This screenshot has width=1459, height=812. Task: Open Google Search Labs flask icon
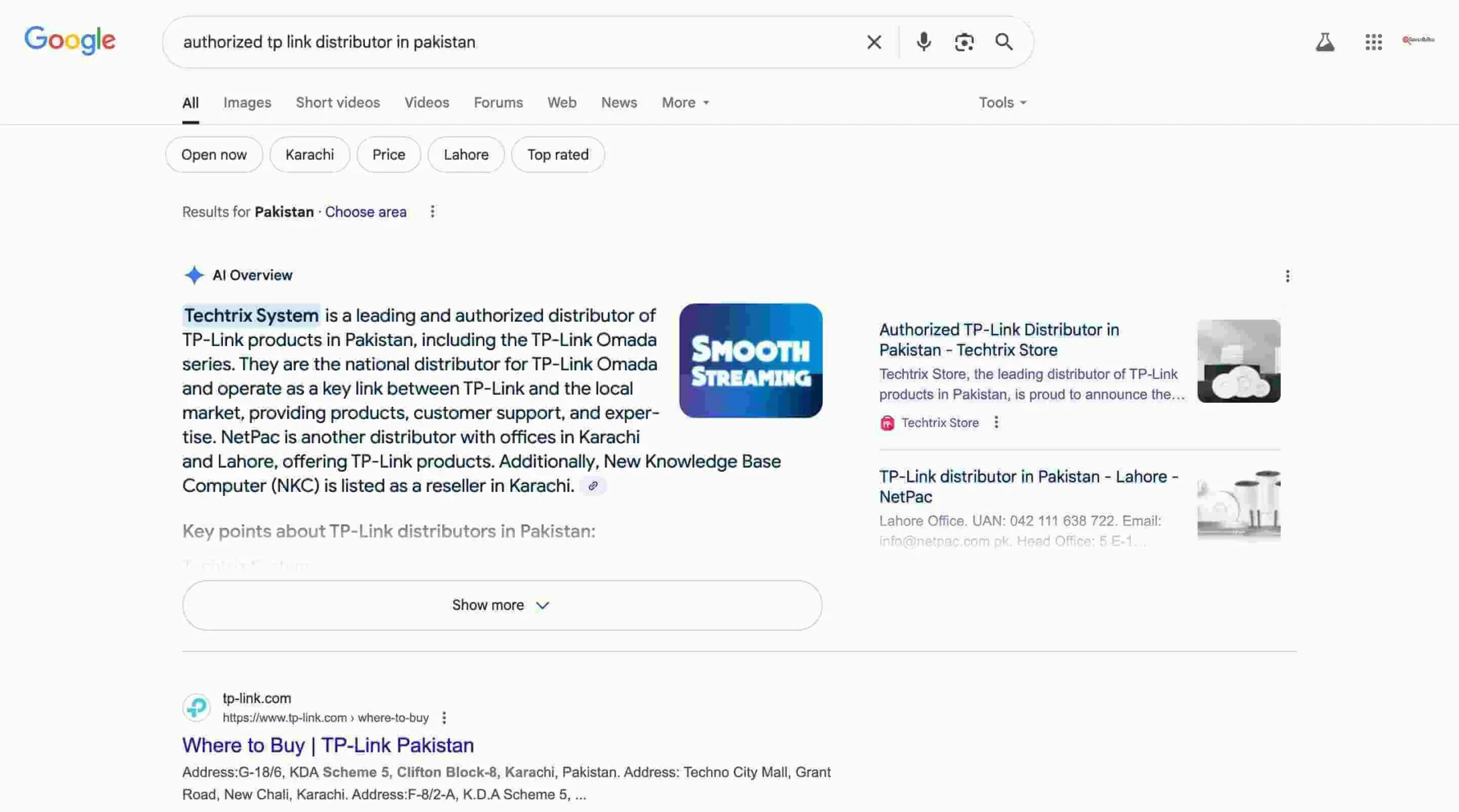(1324, 42)
